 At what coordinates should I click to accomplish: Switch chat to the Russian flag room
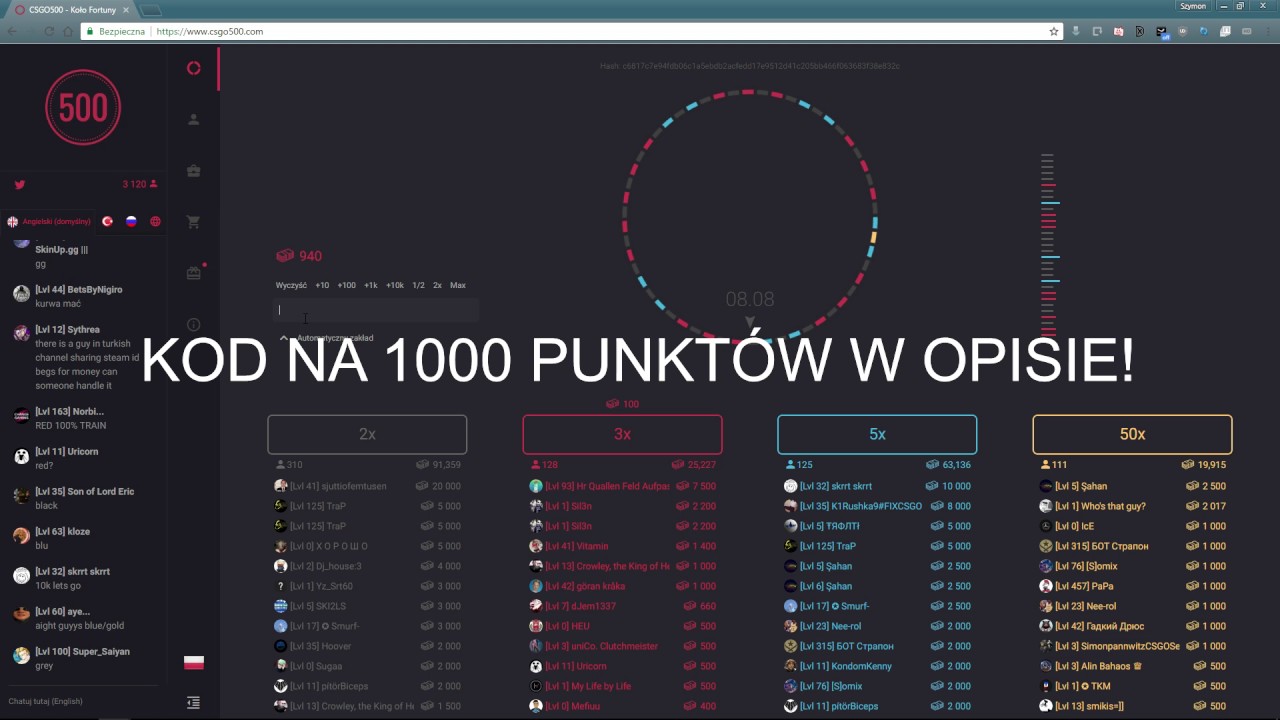coord(131,222)
